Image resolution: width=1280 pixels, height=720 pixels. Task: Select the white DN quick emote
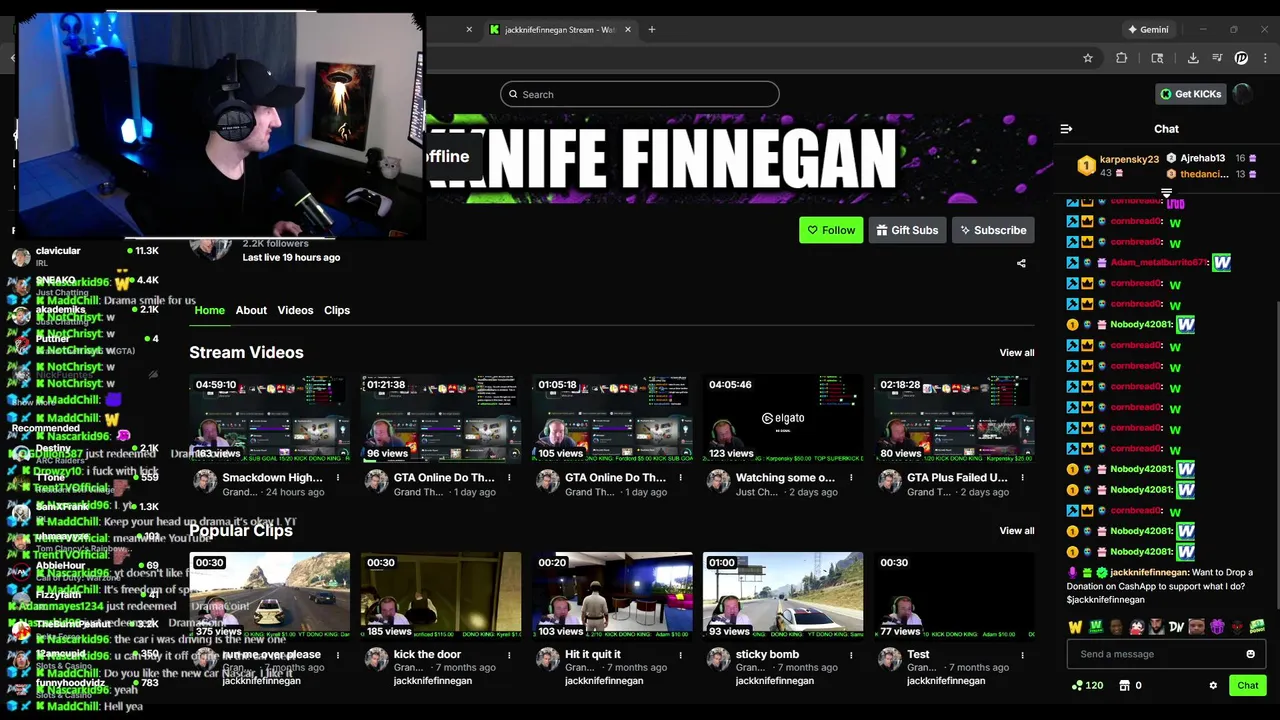coord(1176,627)
